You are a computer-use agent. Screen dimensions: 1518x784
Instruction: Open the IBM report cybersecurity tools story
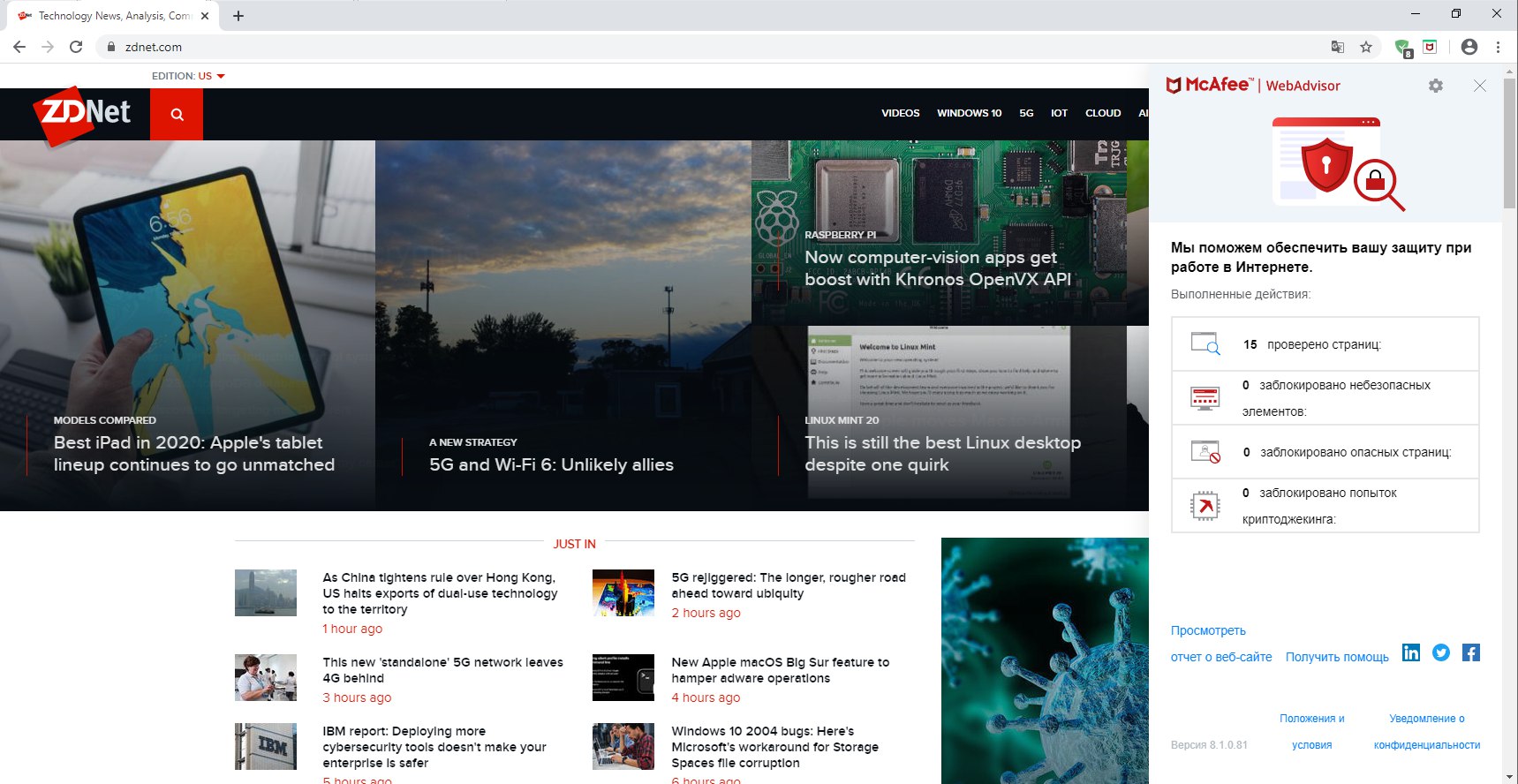coord(434,747)
